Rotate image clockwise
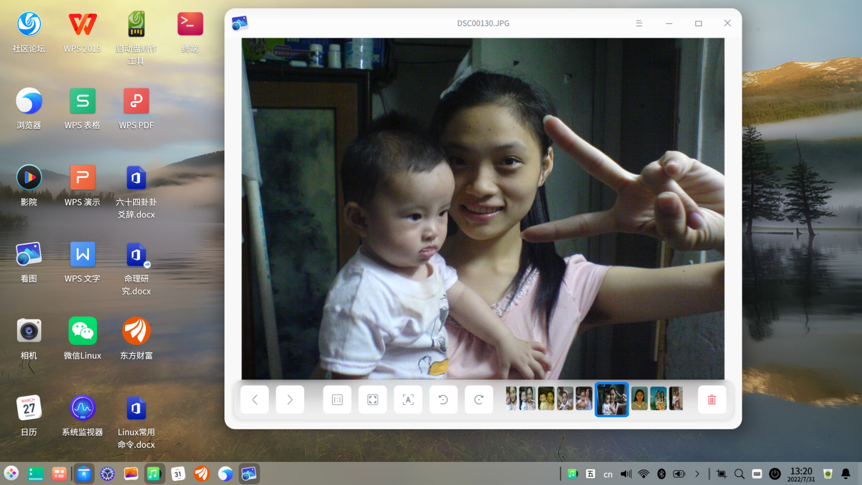 [x=478, y=400]
